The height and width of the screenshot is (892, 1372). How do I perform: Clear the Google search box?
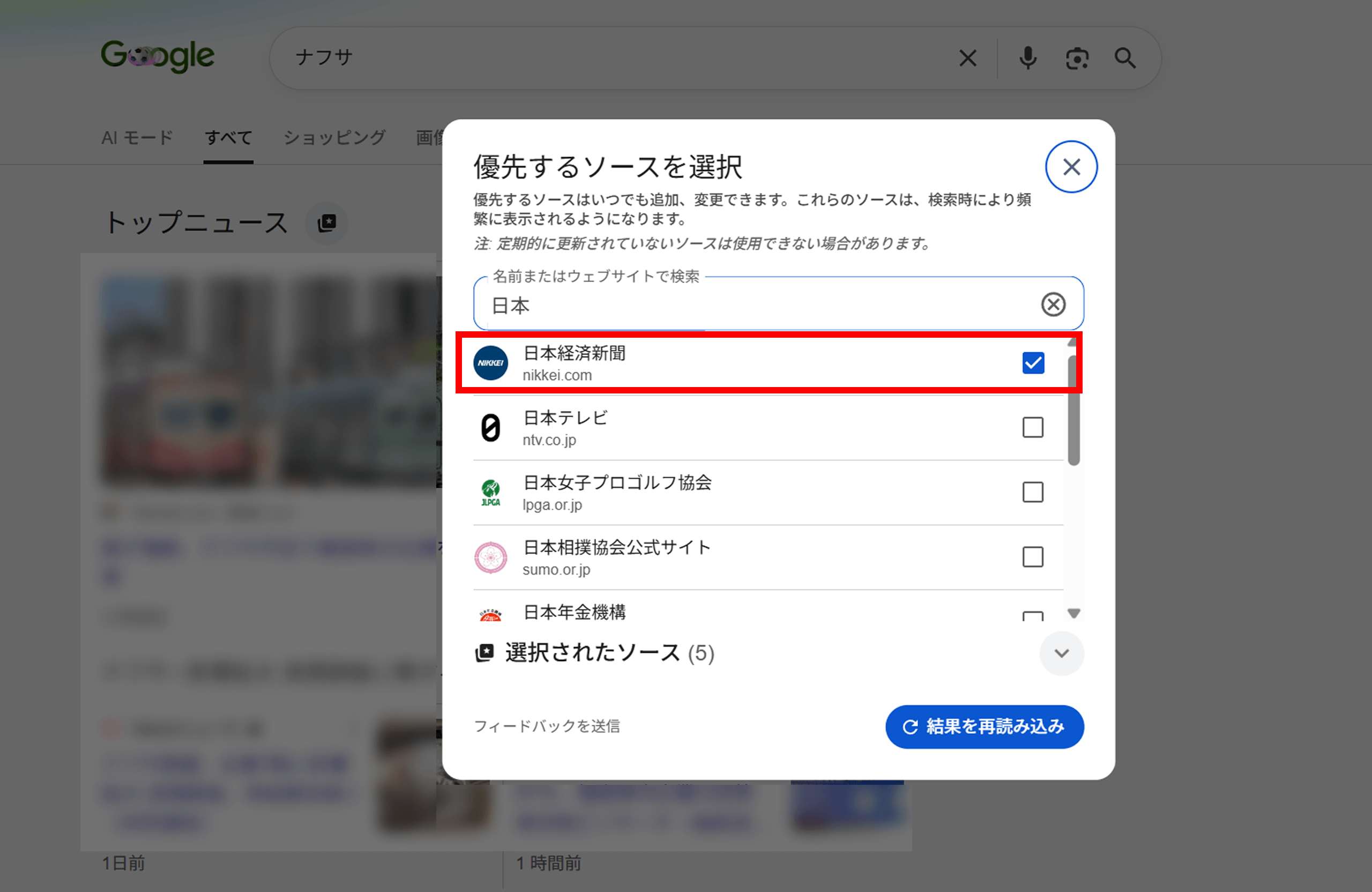click(967, 58)
